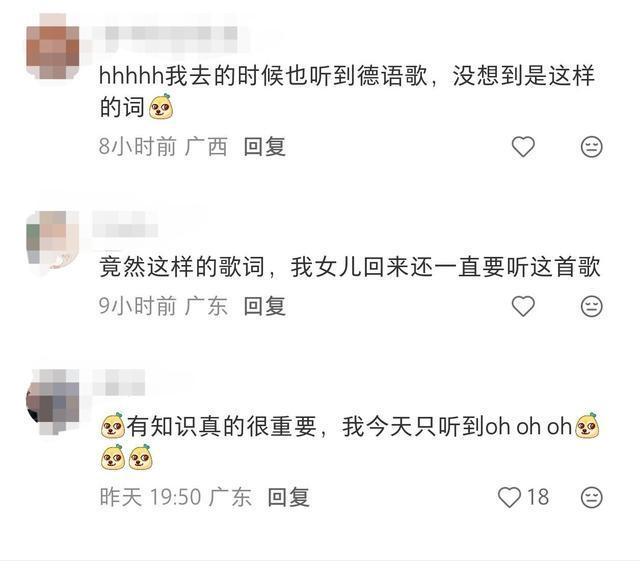The height and width of the screenshot is (577, 640).
Task: Reply to the yesterday 19:50 comment
Action: point(289,497)
